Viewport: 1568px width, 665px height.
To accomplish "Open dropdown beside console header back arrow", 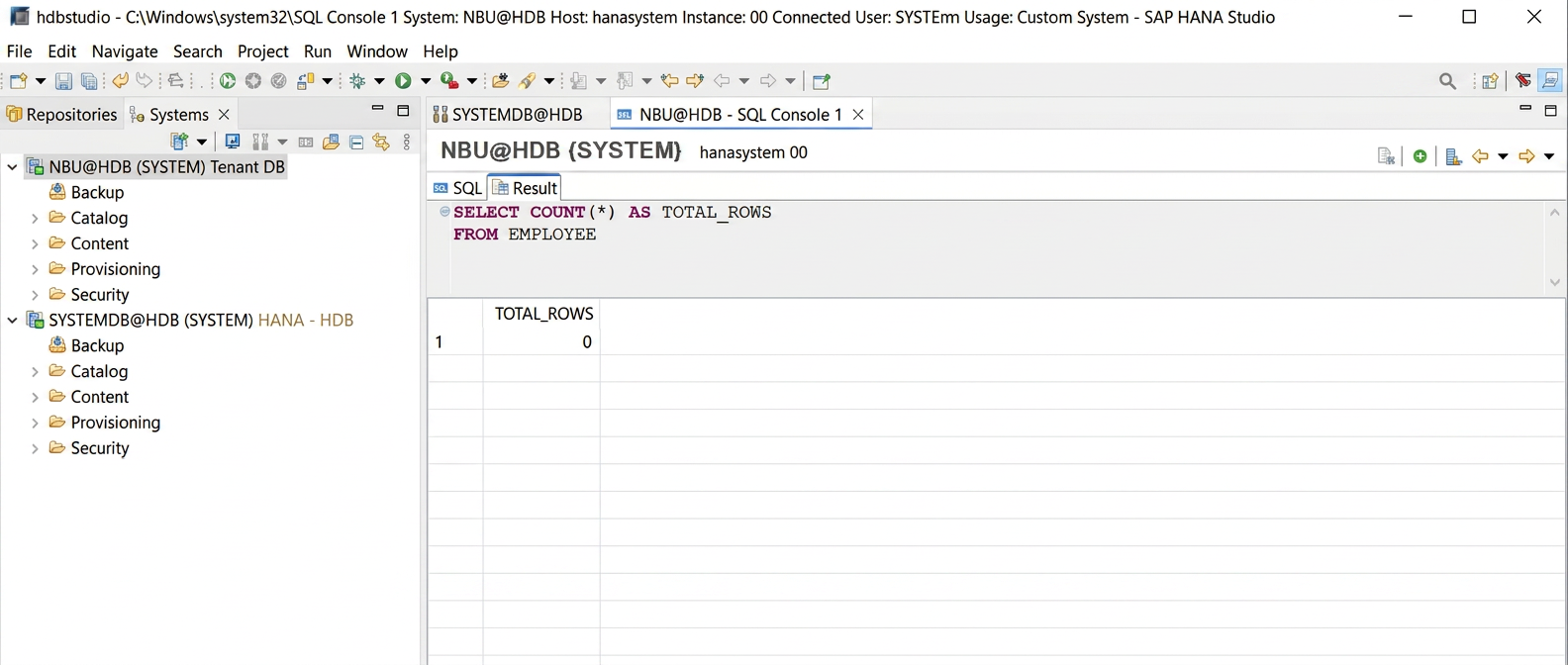I will (x=1503, y=156).
